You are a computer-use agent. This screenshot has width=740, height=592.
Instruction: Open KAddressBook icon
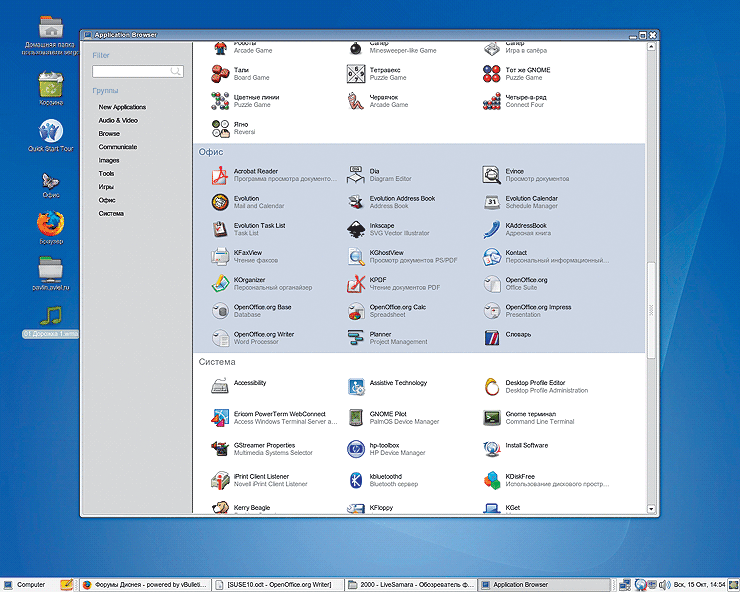tap(491, 229)
